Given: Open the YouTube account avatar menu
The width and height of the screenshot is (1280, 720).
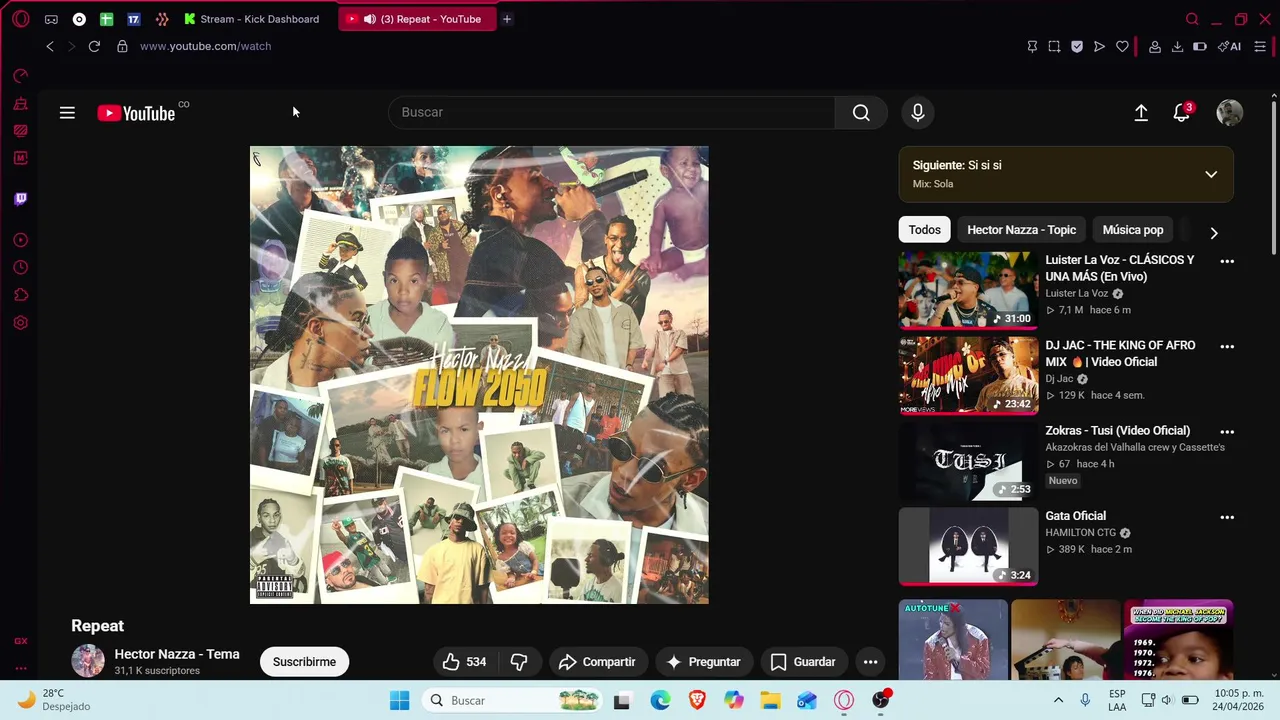Looking at the screenshot, I should [1229, 113].
